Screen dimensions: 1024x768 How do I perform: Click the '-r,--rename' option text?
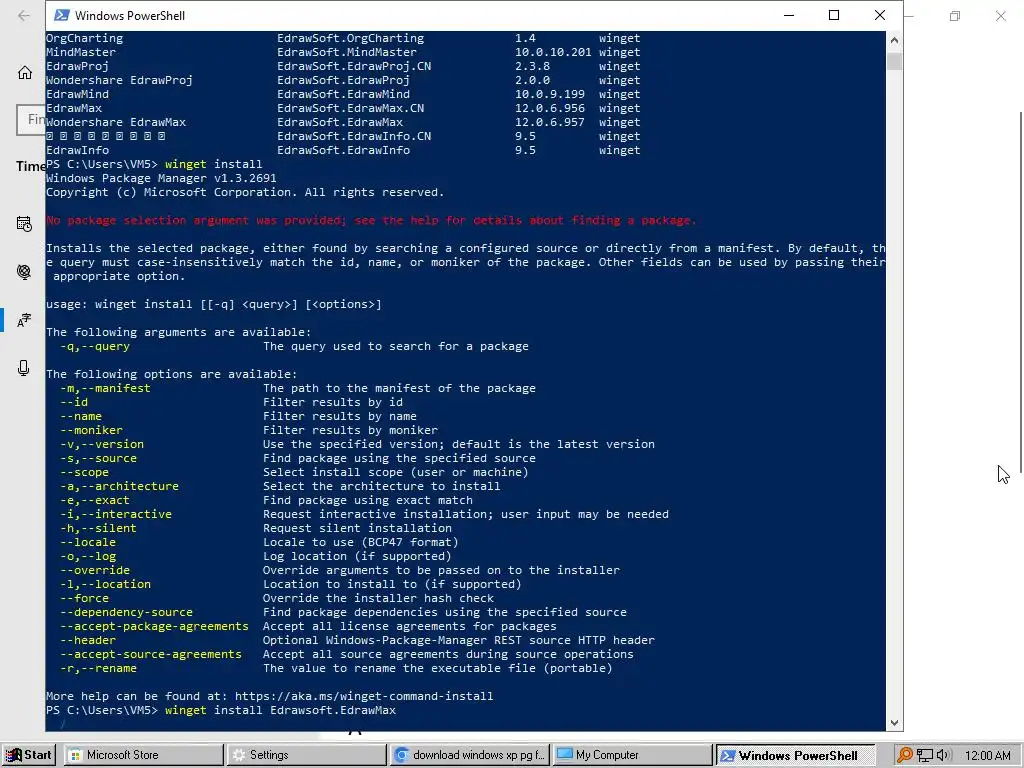pyautogui.click(x=99, y=668)
